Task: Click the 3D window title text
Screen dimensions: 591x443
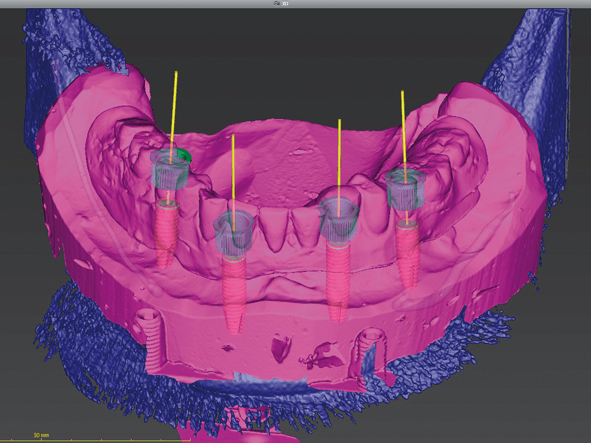Action: (285, 3)
